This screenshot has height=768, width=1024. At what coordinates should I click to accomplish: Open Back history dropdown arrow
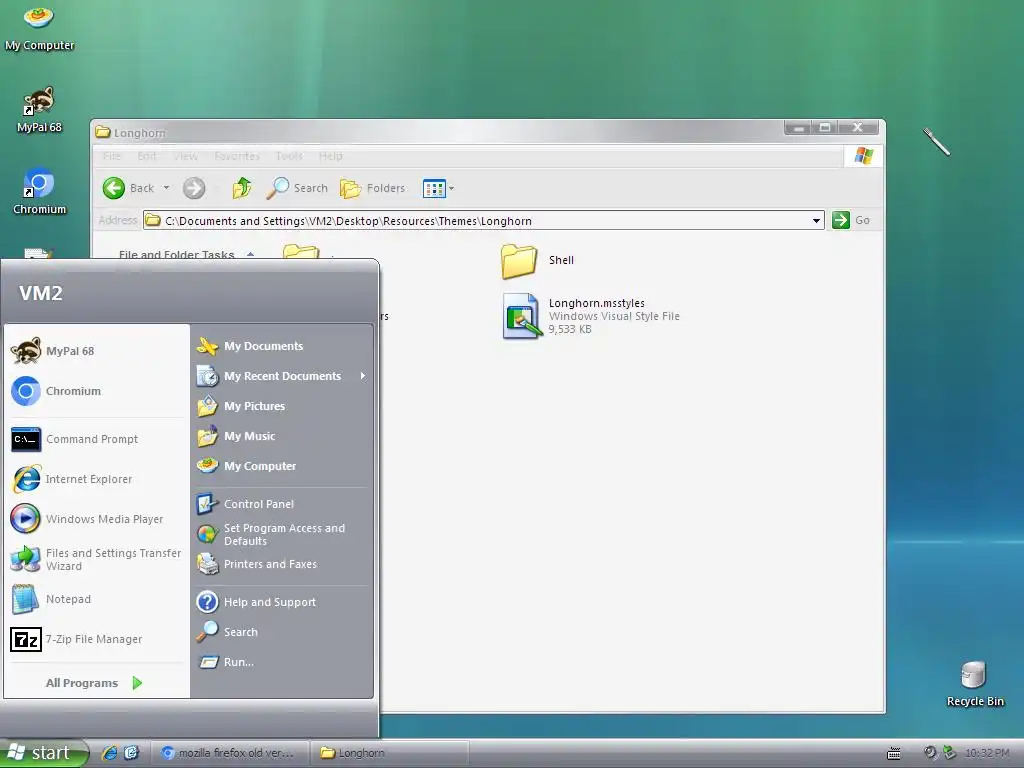167,188
